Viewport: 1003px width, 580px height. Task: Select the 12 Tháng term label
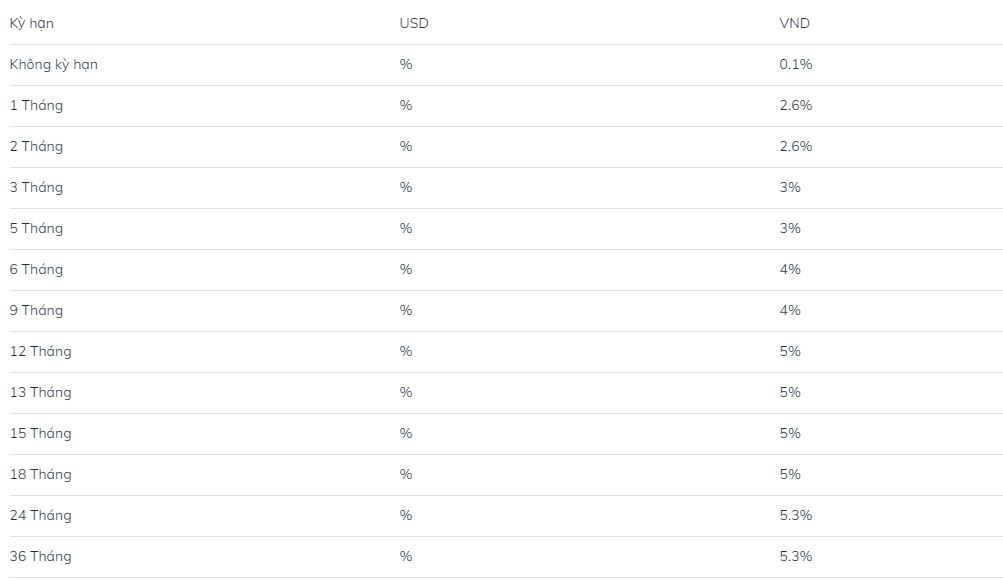[x=41, y=351]
